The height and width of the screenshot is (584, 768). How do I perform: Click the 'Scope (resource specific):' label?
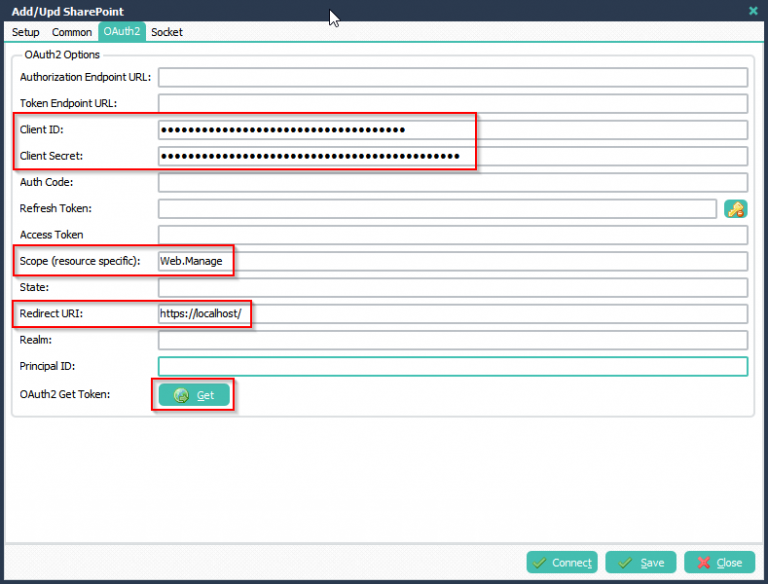[x=80, y=261]
